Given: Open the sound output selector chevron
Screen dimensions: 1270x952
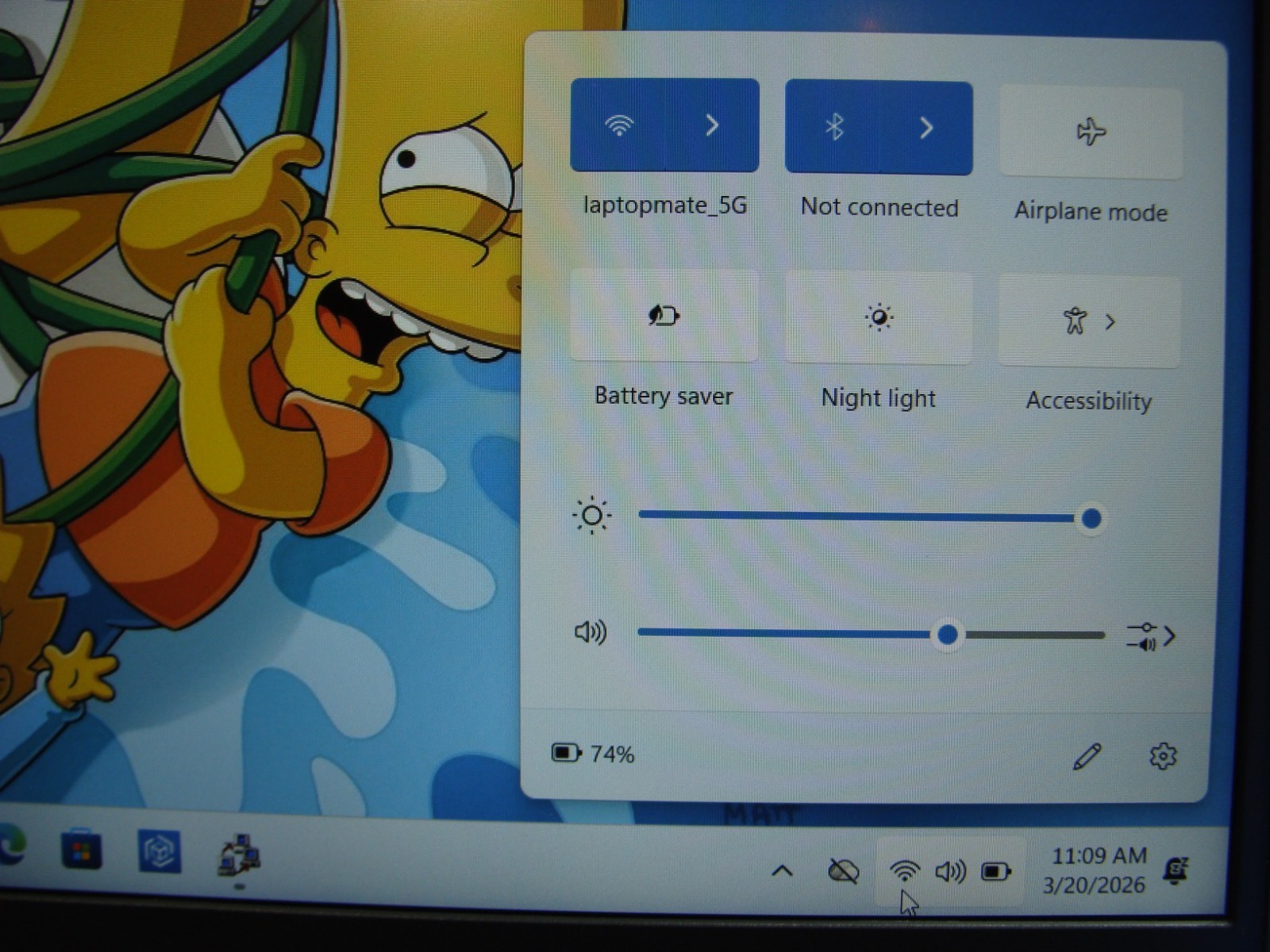Looking at the screenshot, I should (1152, 636).
